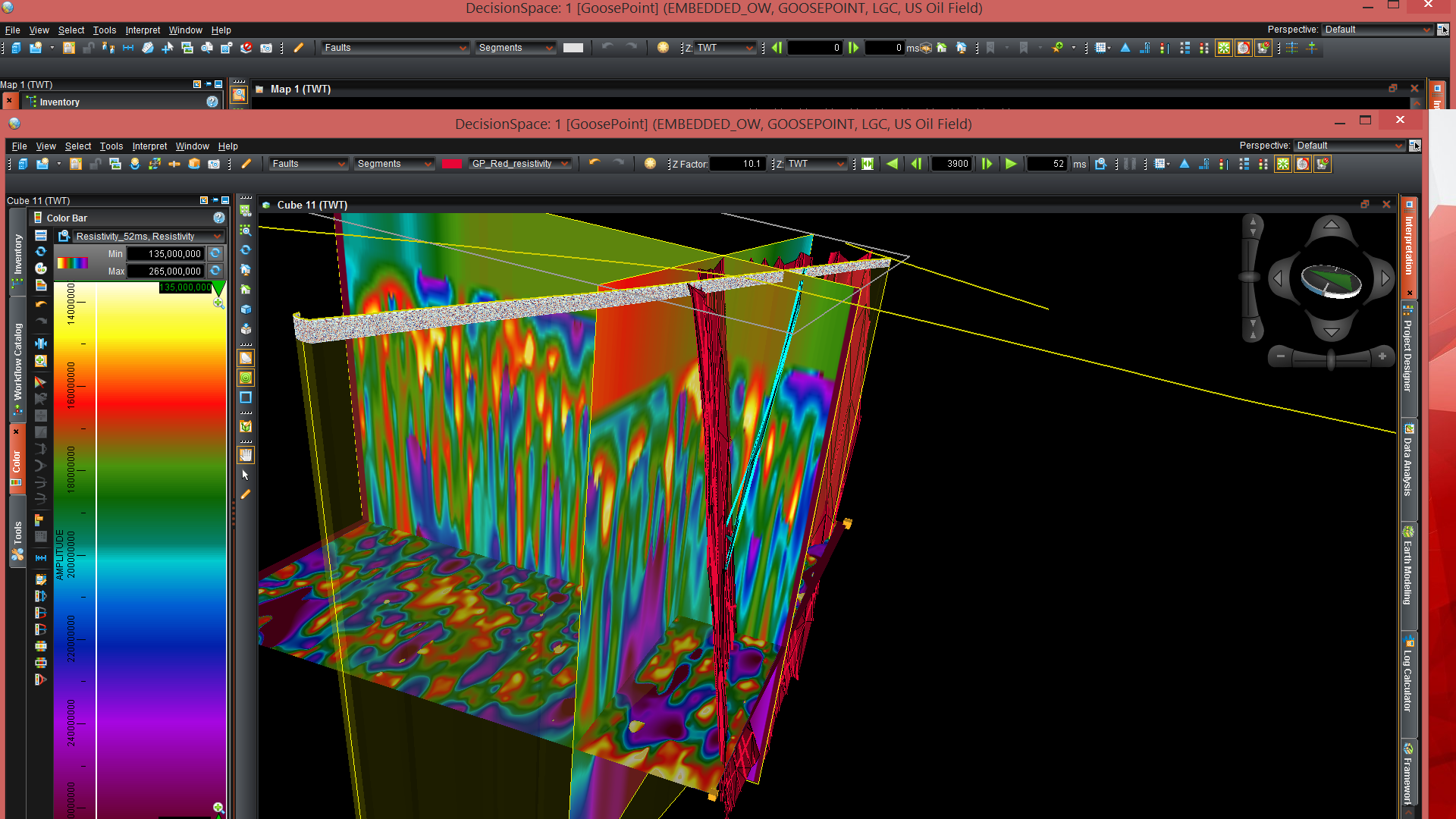Click the red fault color swatch

pos(452,164)
